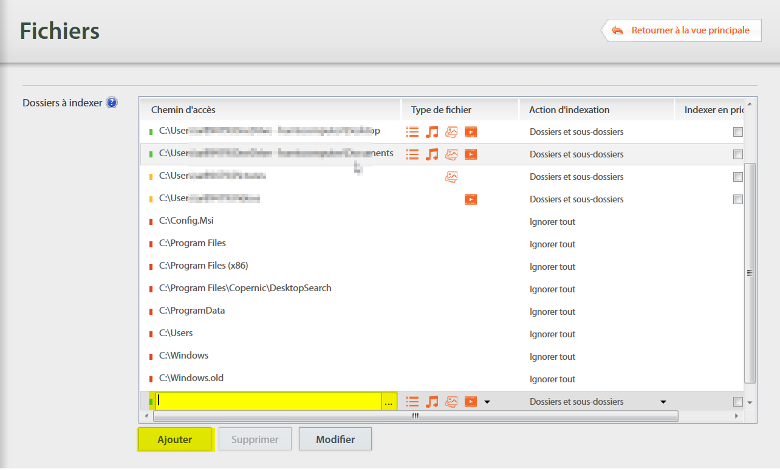The height and width of the screenshot is (470, 780).
Task: Click the pictures icon in the third row
Action: click(452, 177)
